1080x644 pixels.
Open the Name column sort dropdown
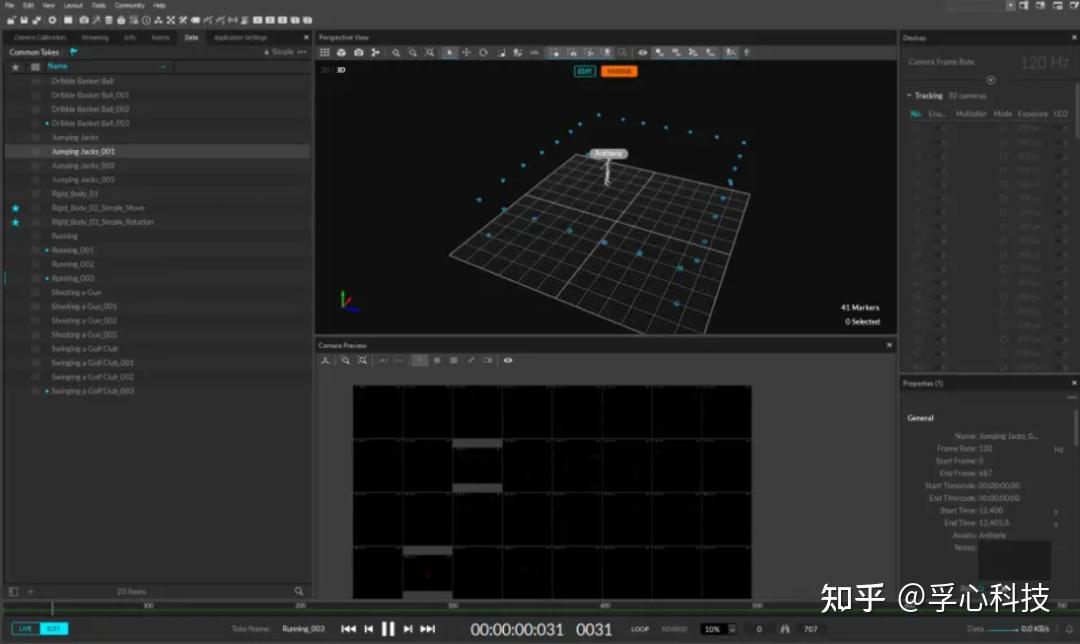163,67
